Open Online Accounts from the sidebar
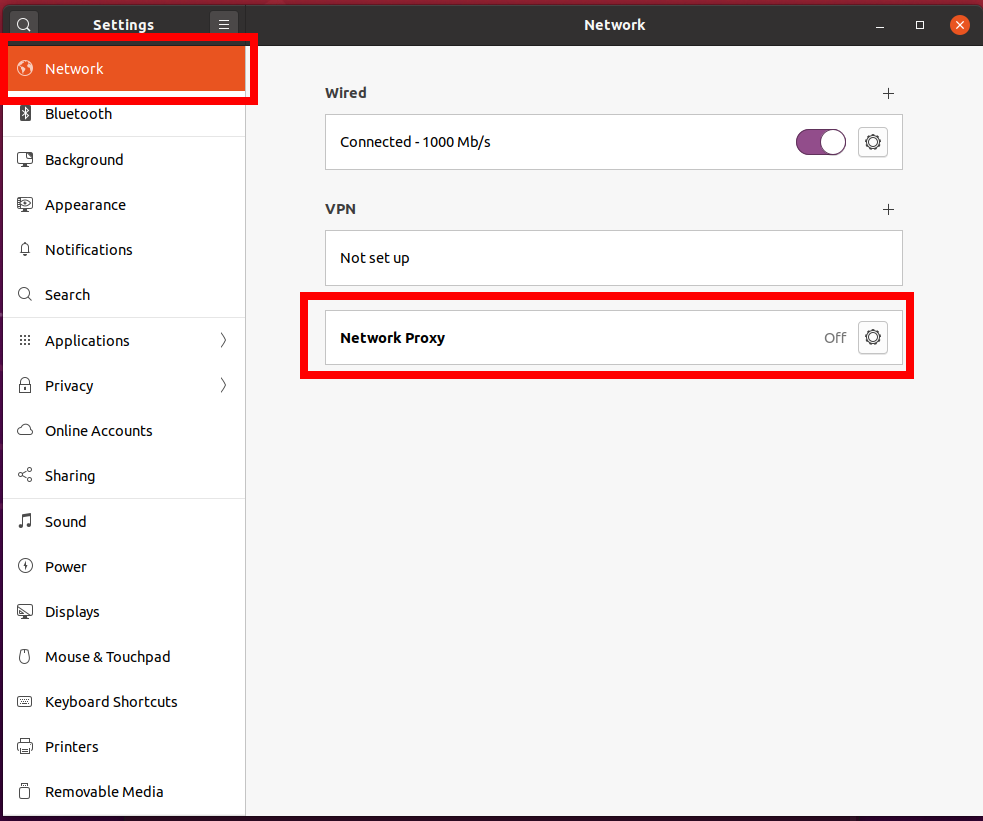This screenshot has width=983, height=821. pyautogui.click(x=98, y=430)
